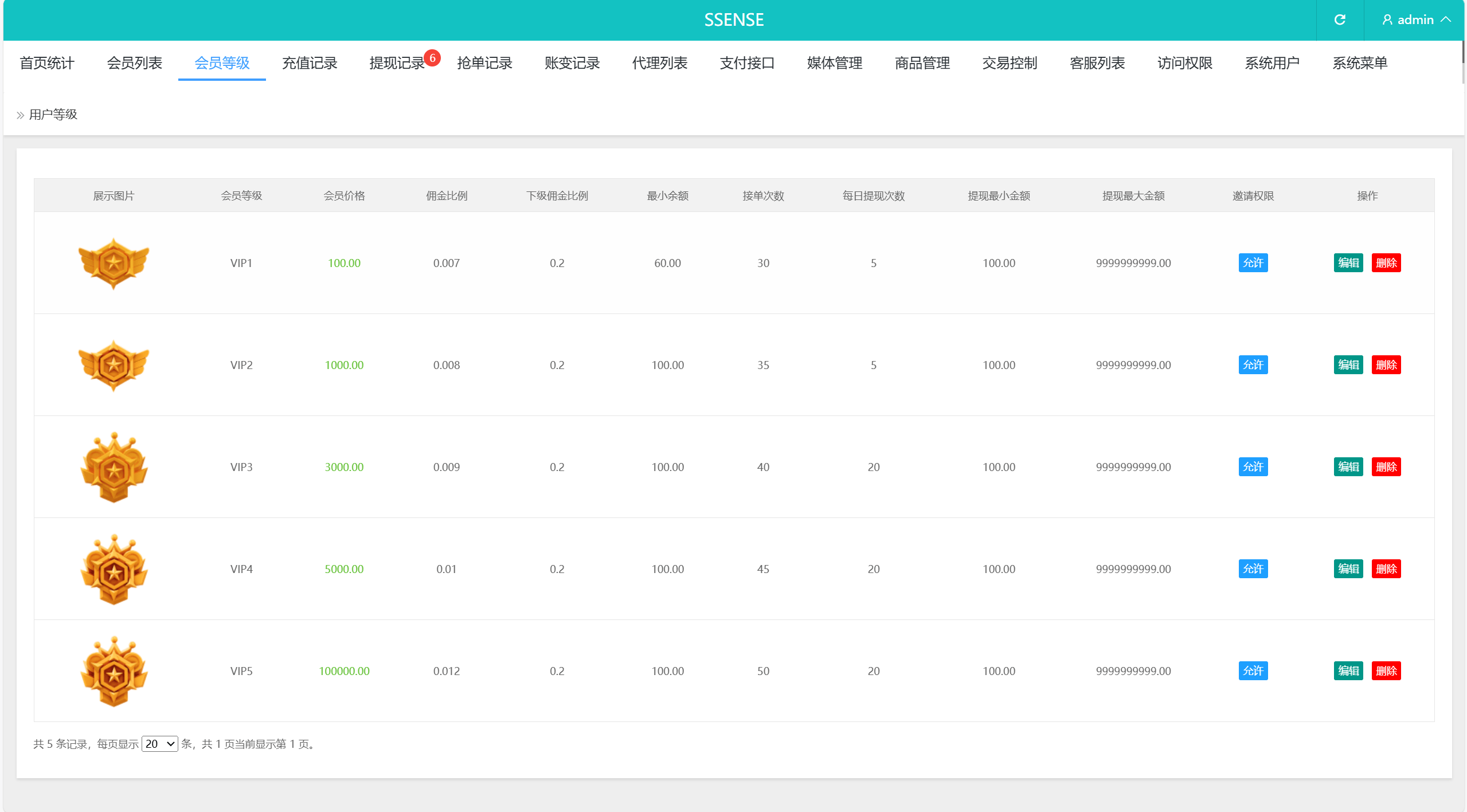The image size is (1467, 812).
Task: Click the red notification badge on 提现记录
Action: (432, 58)
